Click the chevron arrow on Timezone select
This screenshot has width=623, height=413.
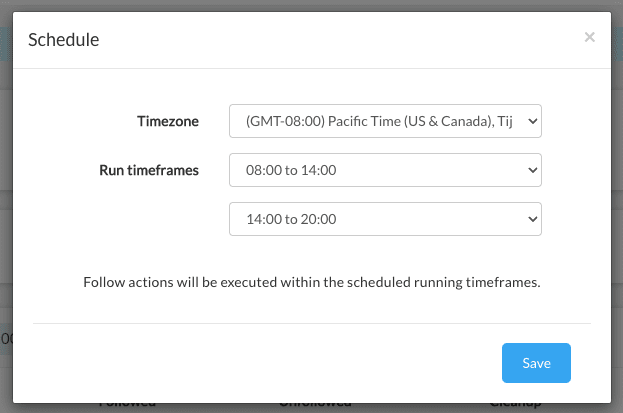[532, 121]
